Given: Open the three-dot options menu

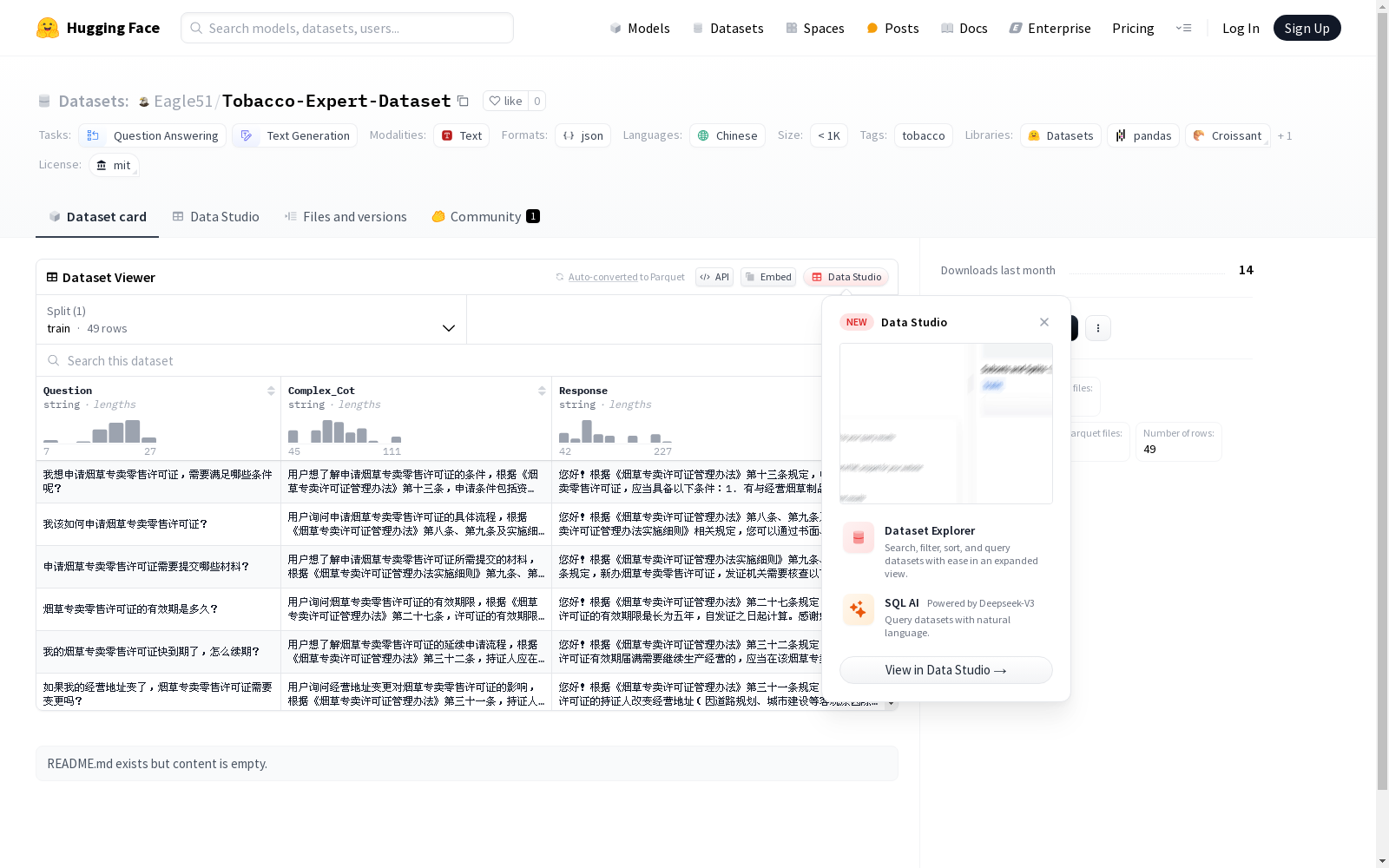Looking at the screenshot, I should tap(1098, 328).
